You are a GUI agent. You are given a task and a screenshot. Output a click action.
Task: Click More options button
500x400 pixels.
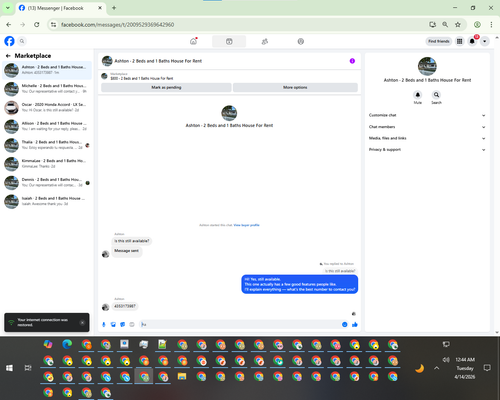pos(295,87)
